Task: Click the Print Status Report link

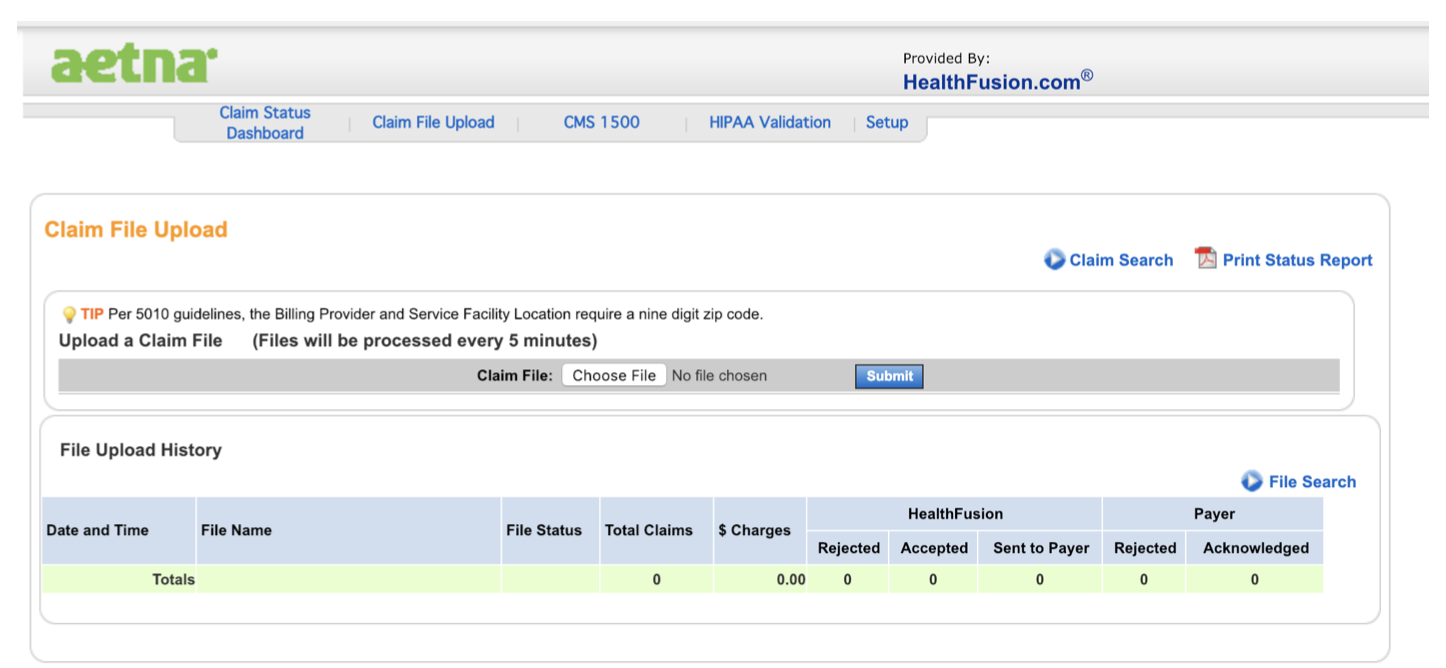Action: pyautogui.click(x=1296, y=259)
